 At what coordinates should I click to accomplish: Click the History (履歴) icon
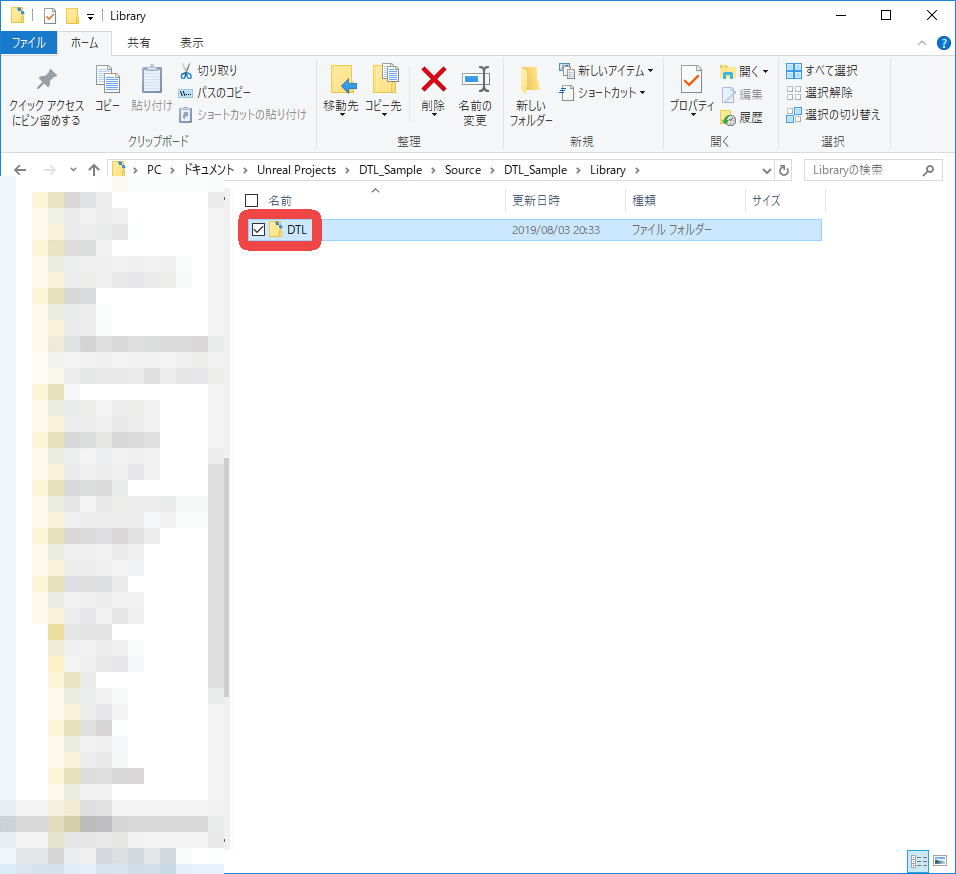(728, 117)
